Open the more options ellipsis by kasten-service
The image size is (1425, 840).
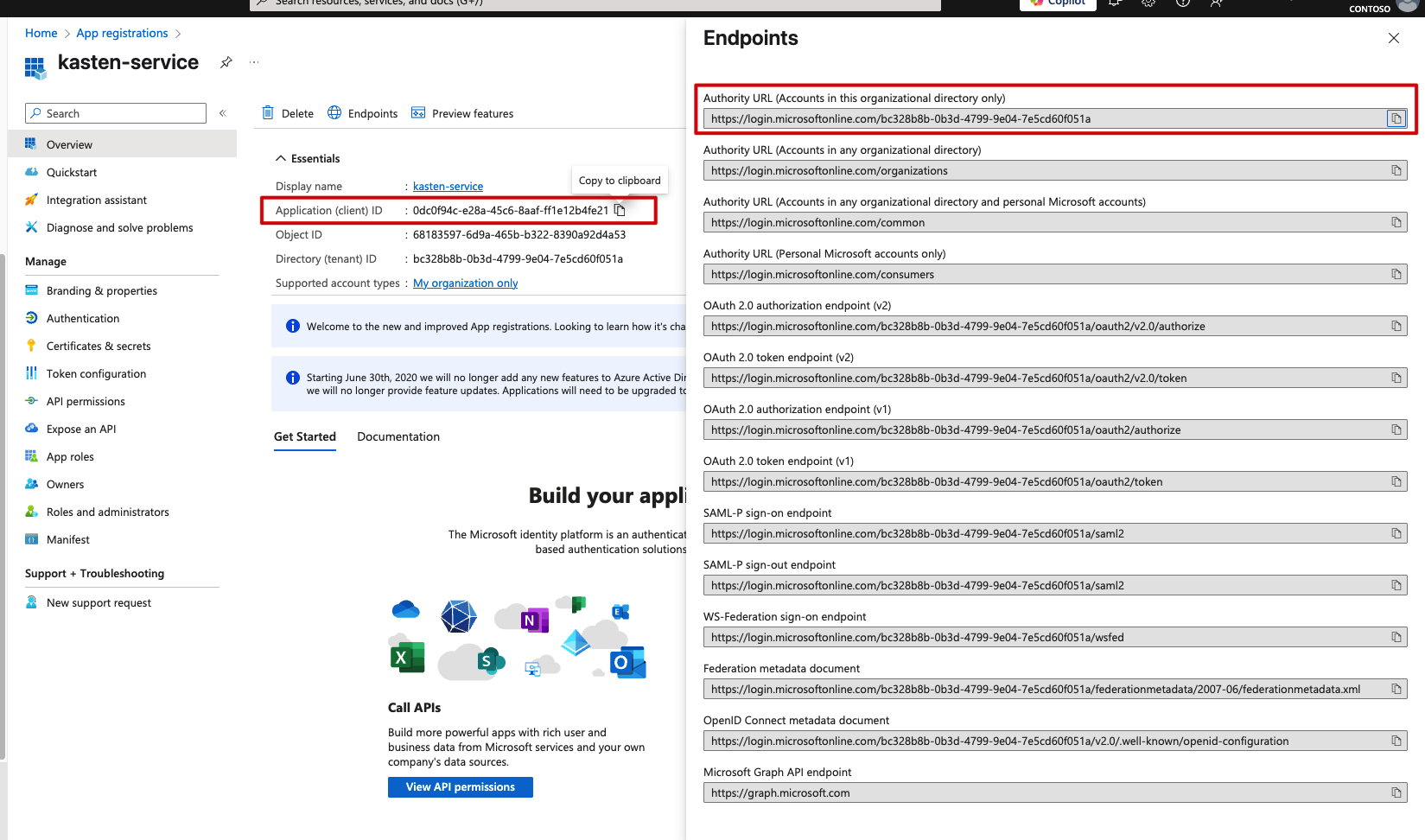[254, 62]
